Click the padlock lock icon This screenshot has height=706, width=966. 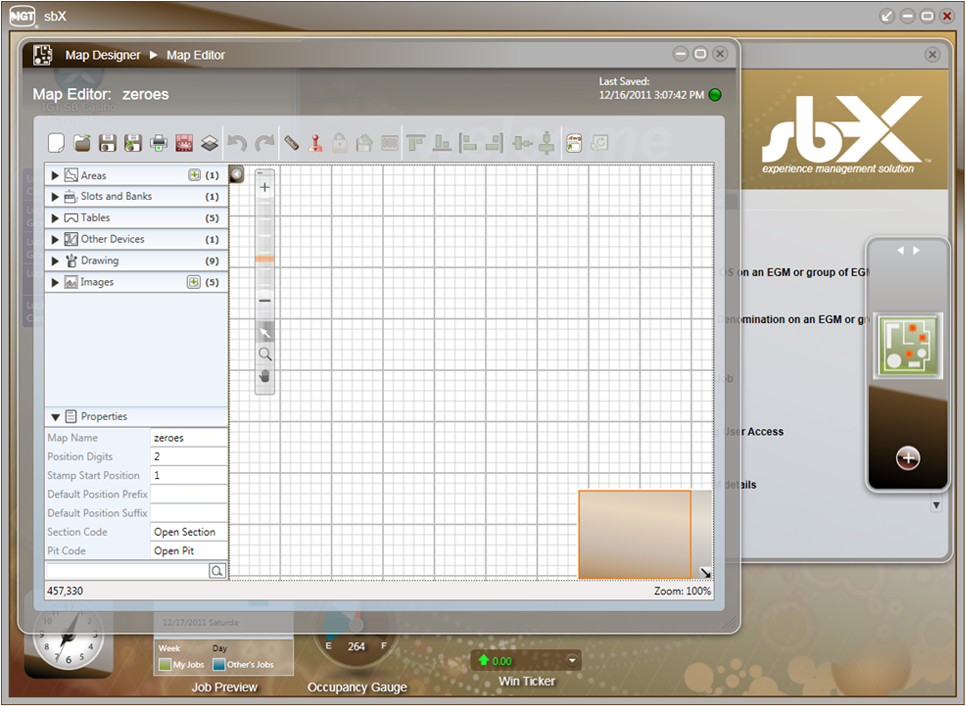pos(339,143)
